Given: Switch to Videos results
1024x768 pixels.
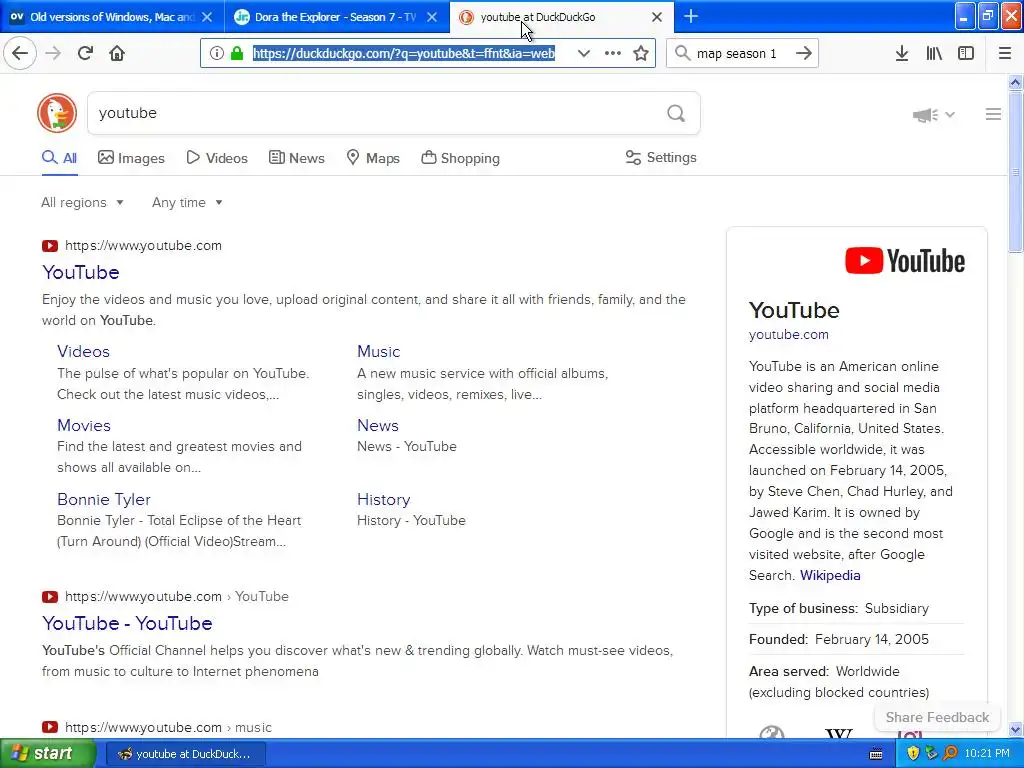Looking at the screenshot, I should [x=217, y=158].
